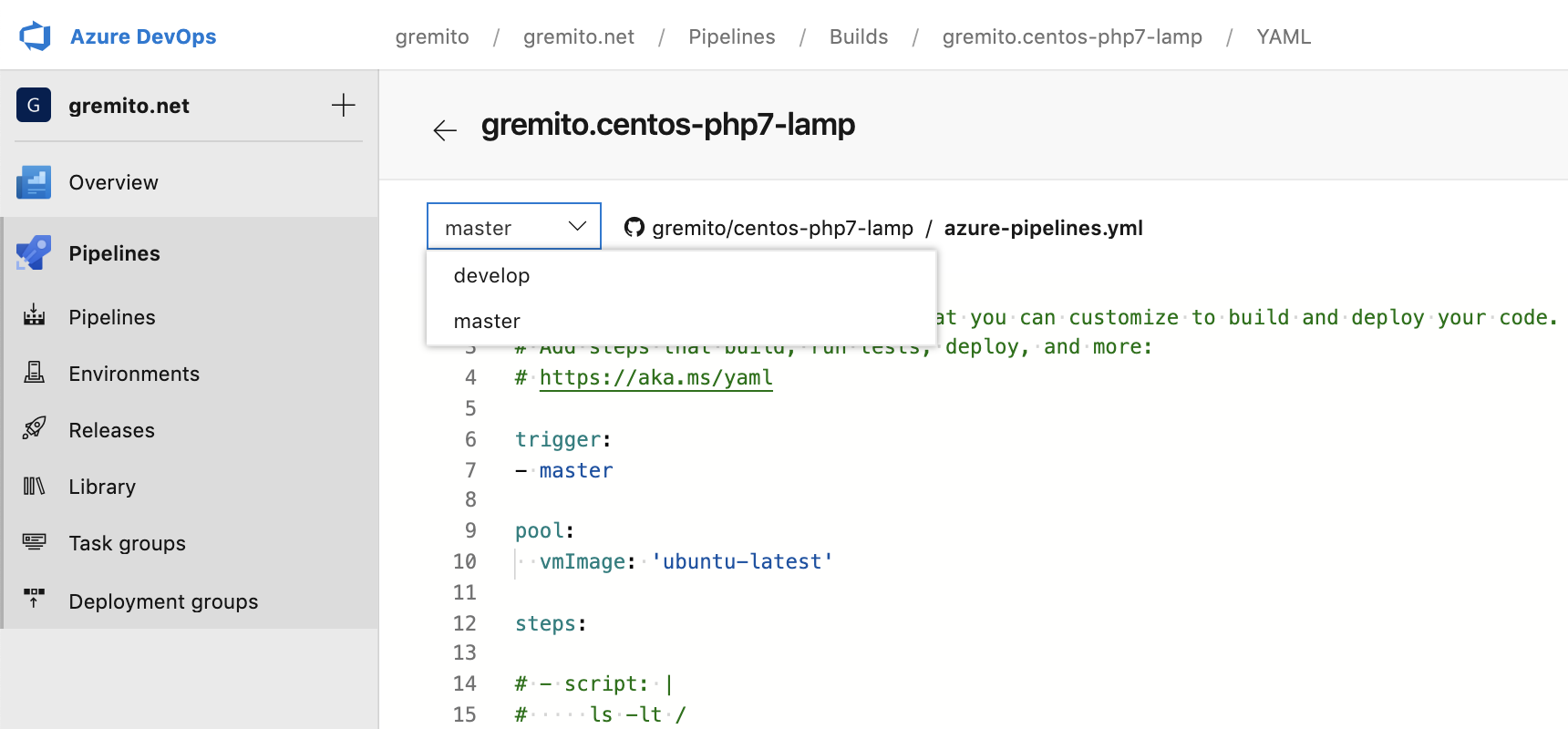Select the develop branch option
Screen dimensions: 1568x729
click(491, 275)
